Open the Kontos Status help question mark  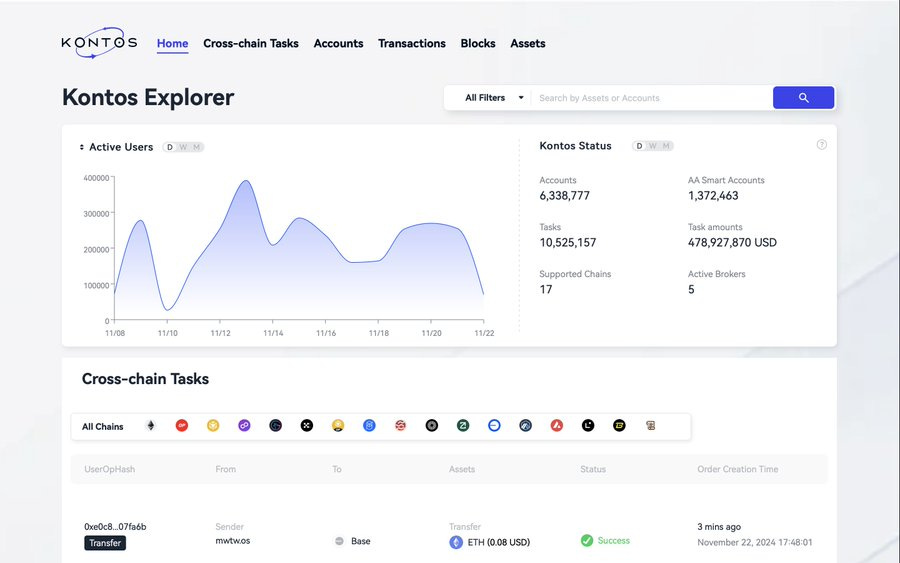[x=821, y=145]
